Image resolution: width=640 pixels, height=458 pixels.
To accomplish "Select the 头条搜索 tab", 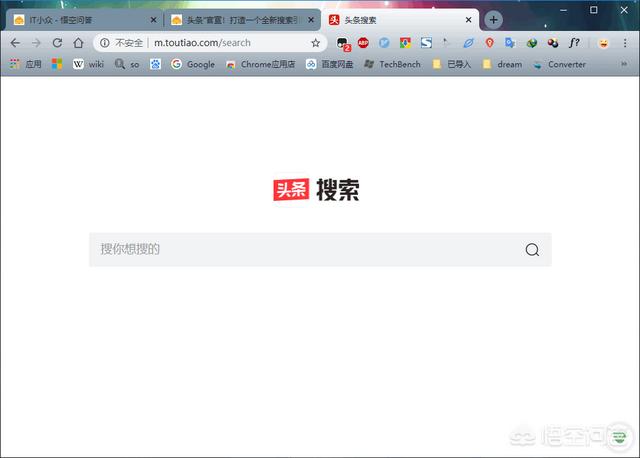I will pos(400,20).
